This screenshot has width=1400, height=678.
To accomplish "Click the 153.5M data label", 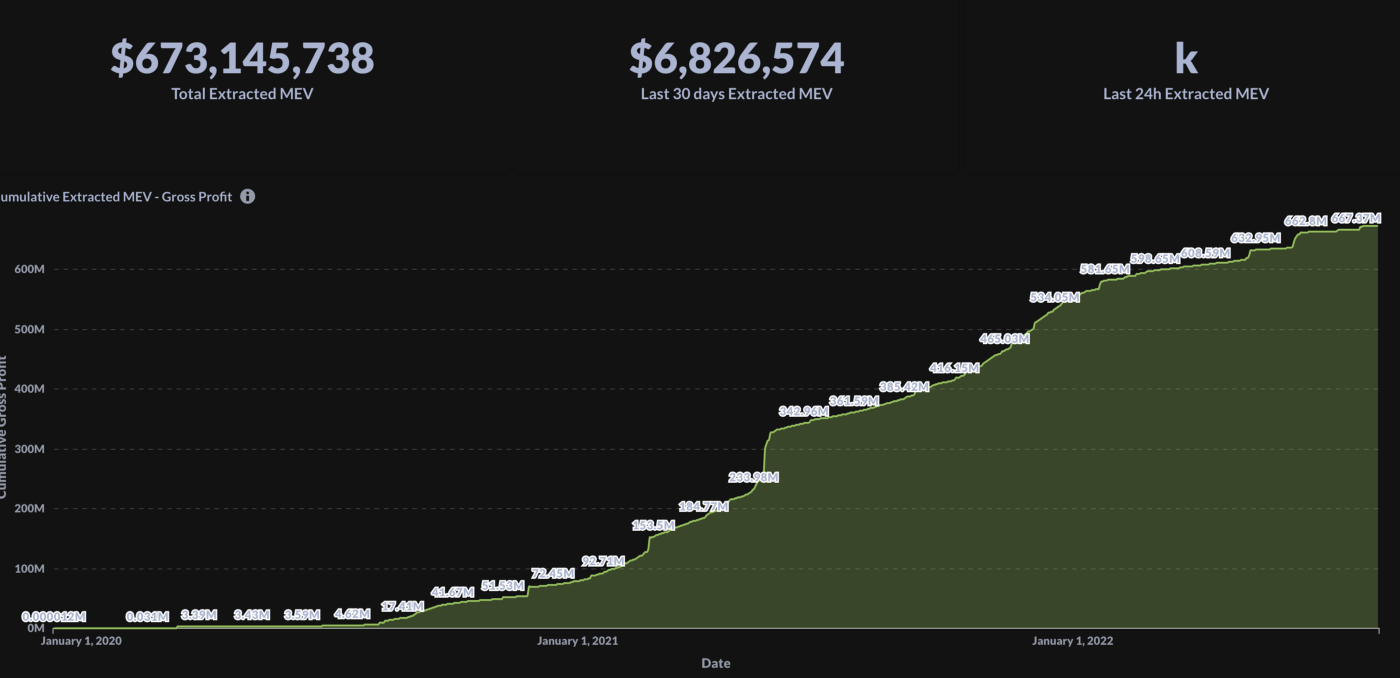I will click(653, 525).
